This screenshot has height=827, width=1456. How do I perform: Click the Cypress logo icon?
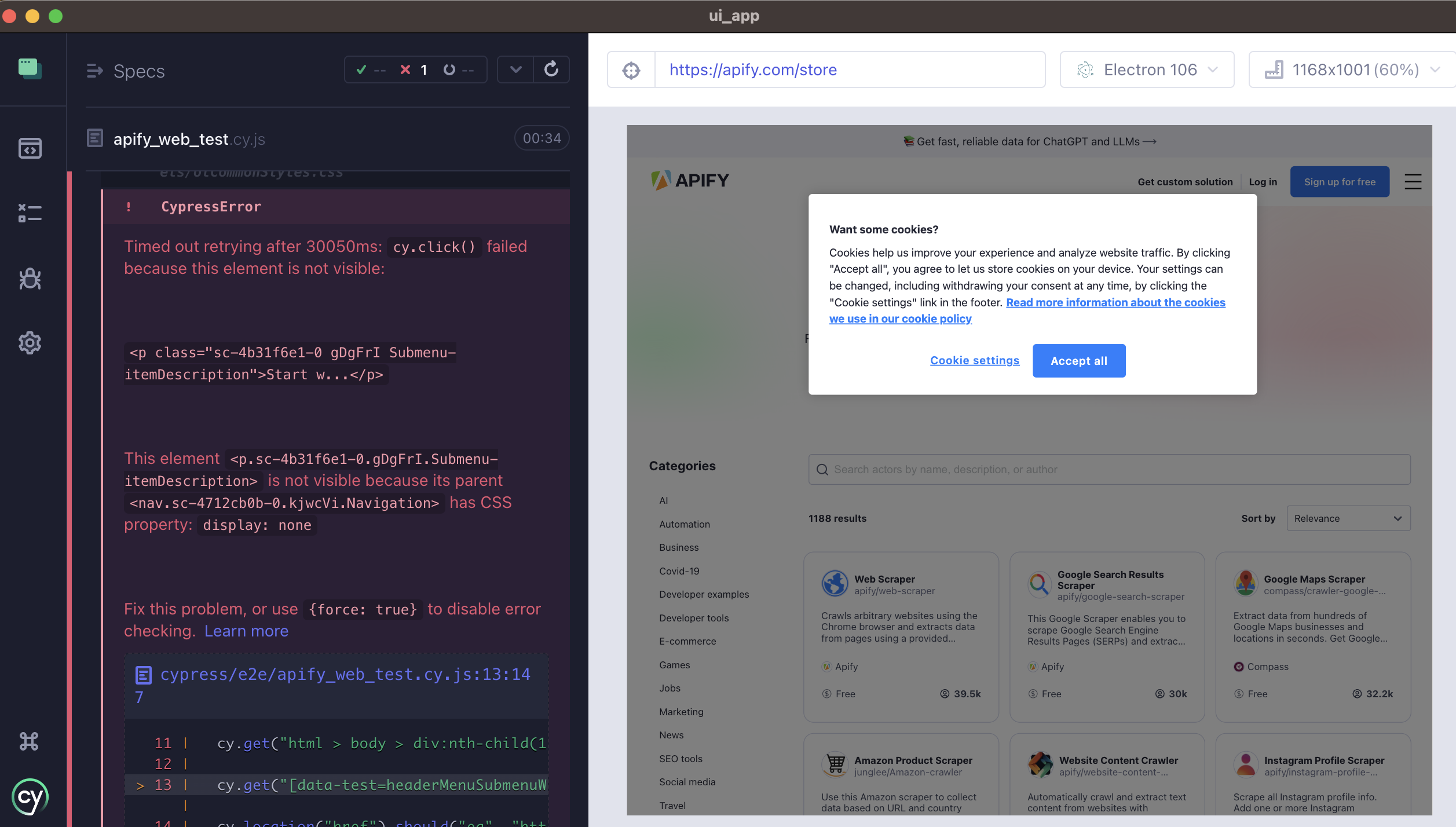[30, 797]
